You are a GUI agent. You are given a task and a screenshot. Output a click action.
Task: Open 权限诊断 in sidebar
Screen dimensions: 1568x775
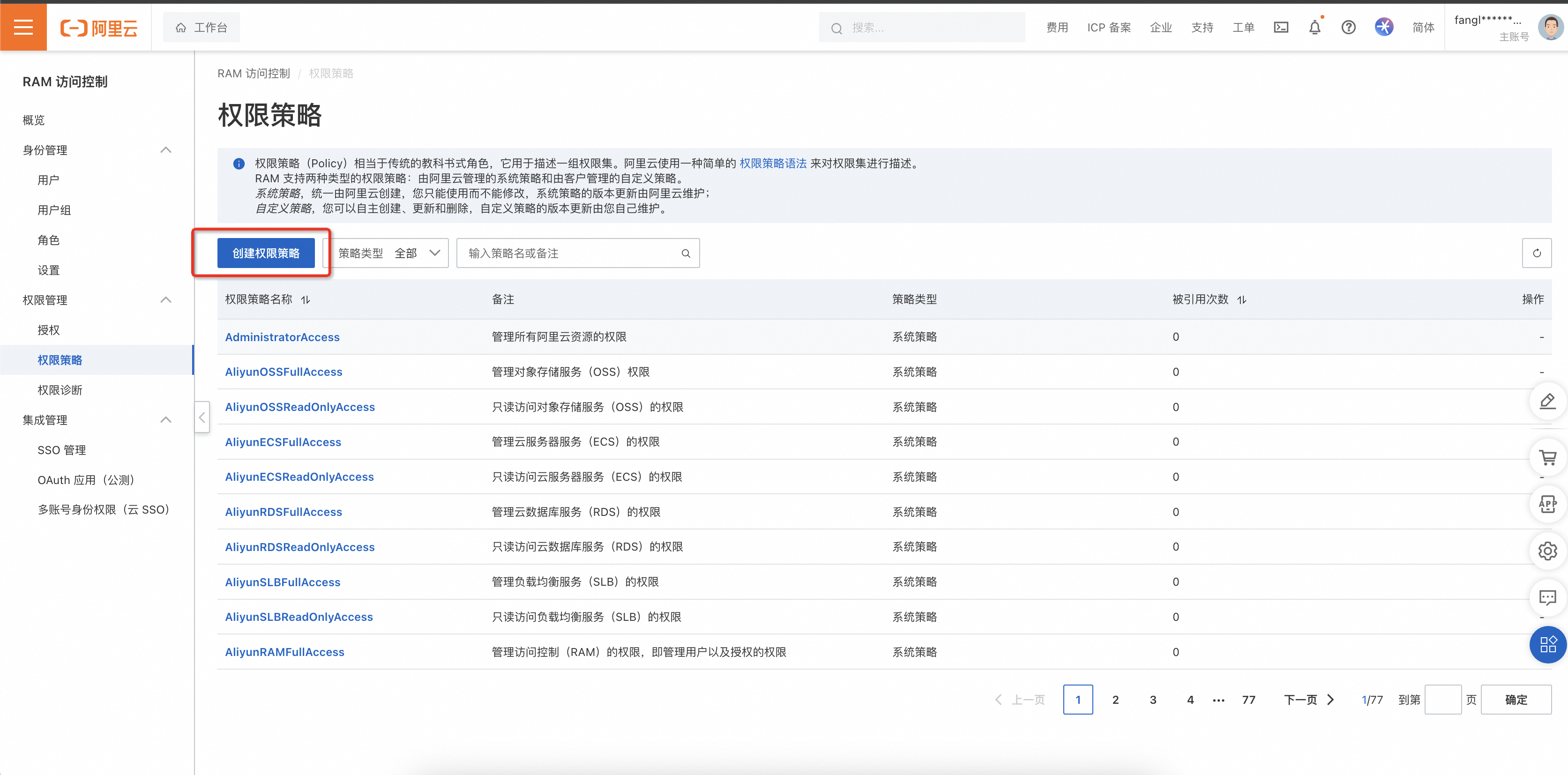[x=60, y=390]
